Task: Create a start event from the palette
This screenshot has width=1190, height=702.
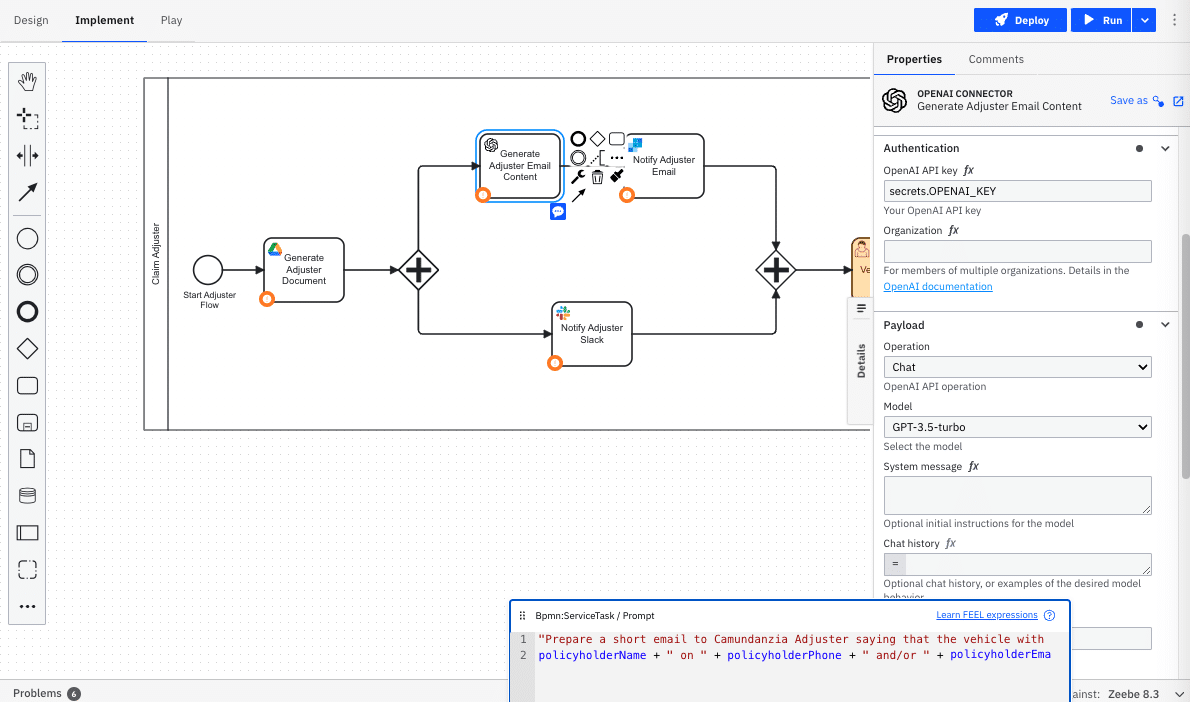Action: point(27,239)
